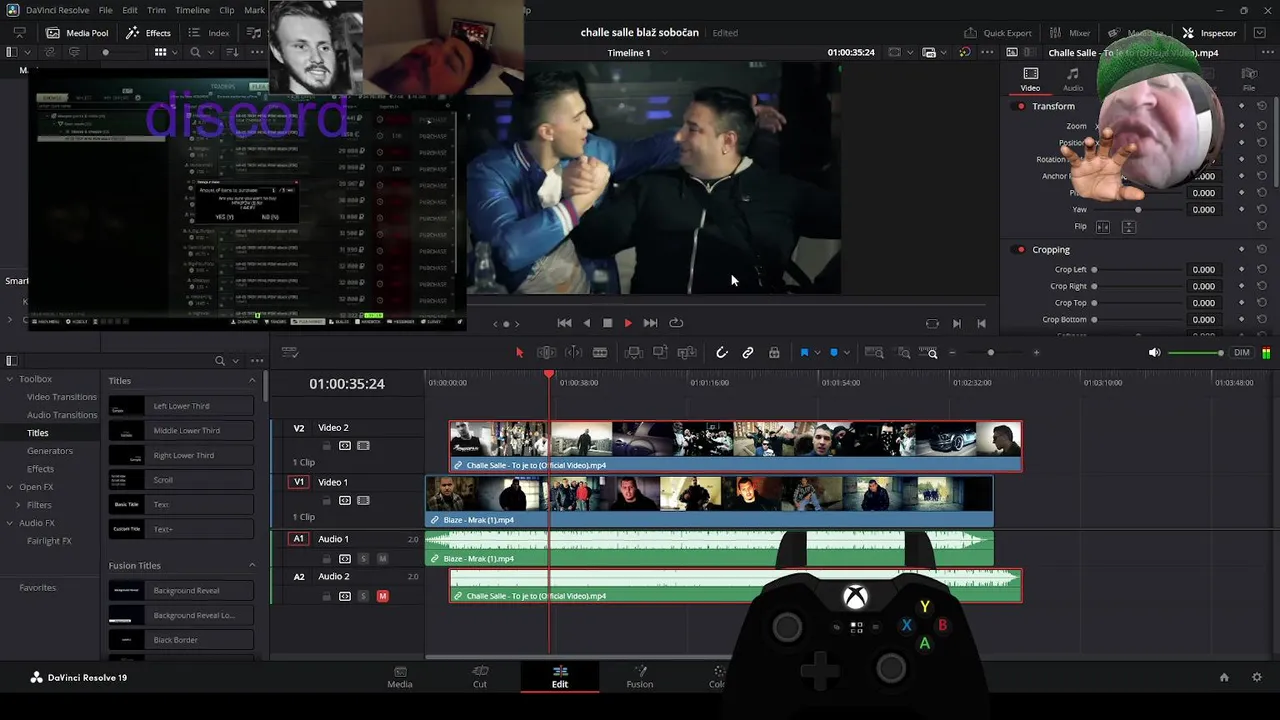The width and height of the screenshot is (1280, 720).
Task: Click the Crop Top value field
Action: pos(1203,303)
